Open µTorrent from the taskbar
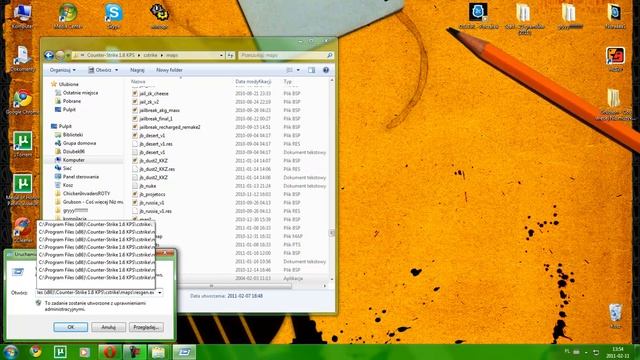This screenshot has height=360, width=640. pos(60,352)
